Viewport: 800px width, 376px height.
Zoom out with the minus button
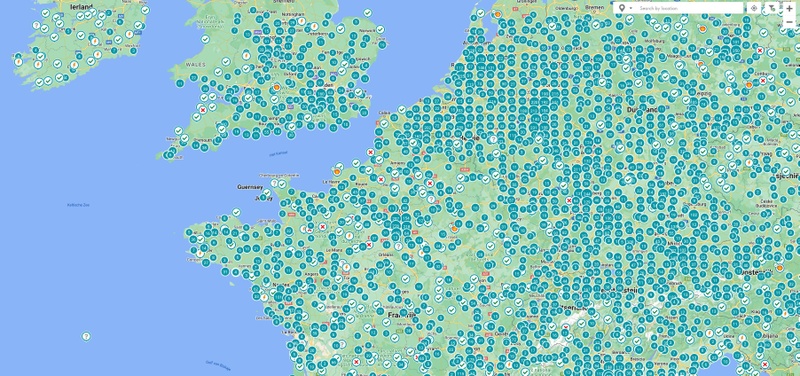pyautogui.click(x=789, y=21)
